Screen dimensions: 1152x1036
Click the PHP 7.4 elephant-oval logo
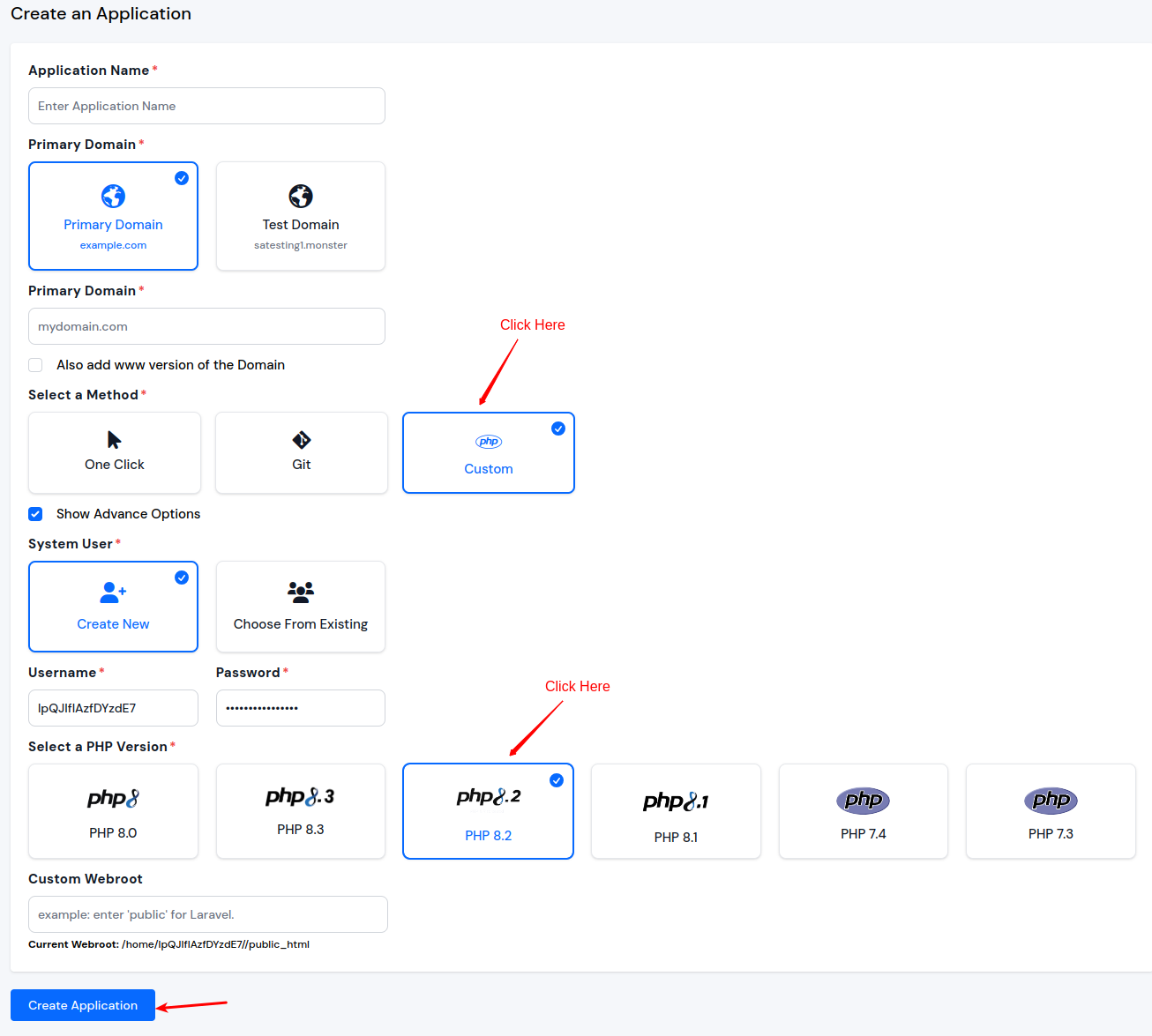click(x=863, y=801)
